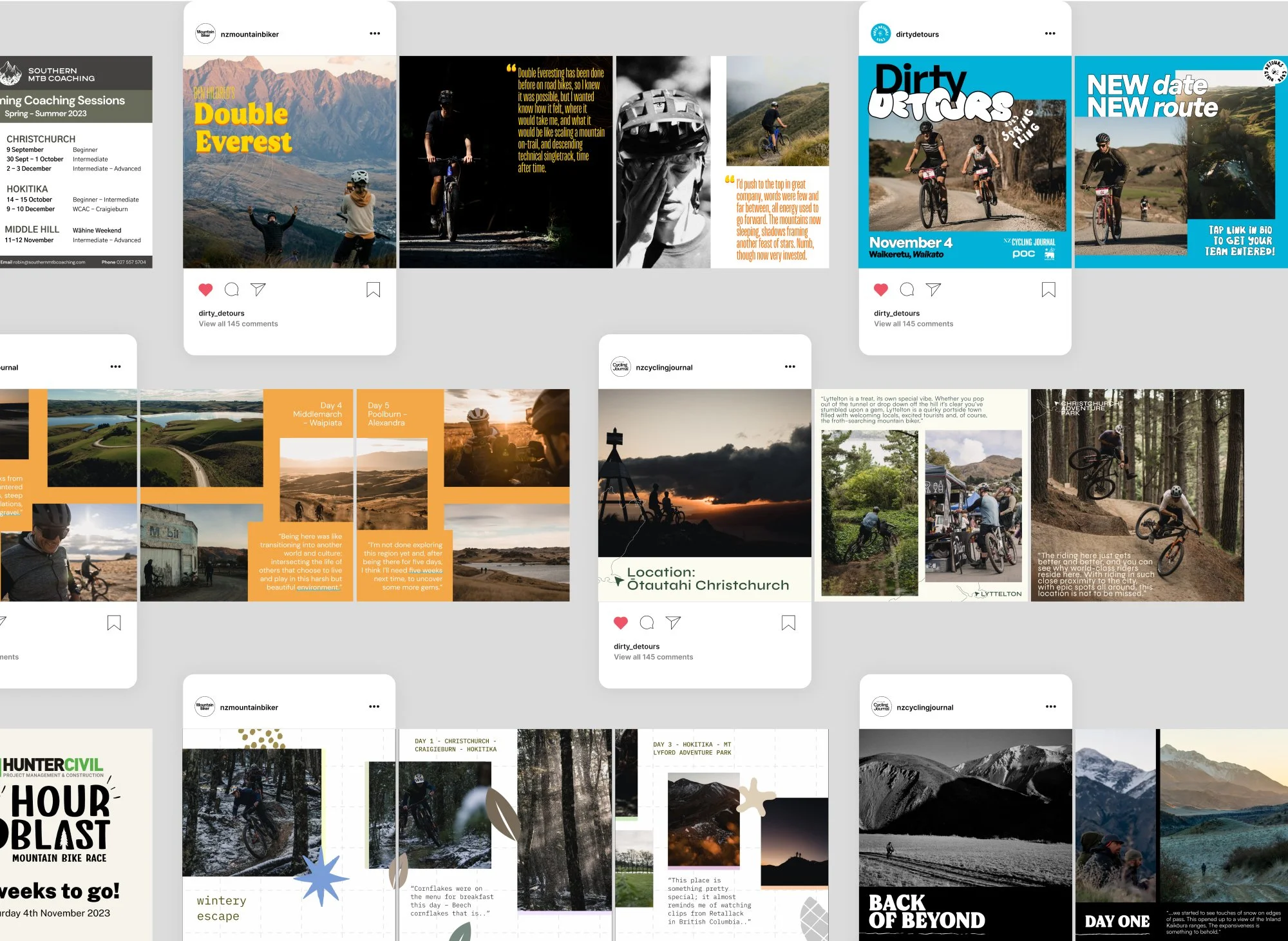Open more options on the dirtydetours post
Image resolution: width=1288 pixels, height=941 pixels.
1050,33
